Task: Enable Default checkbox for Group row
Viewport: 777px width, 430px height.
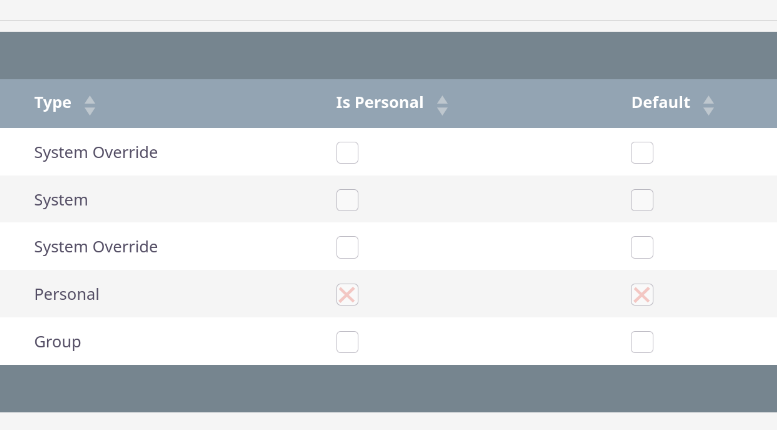Action: 642,342
